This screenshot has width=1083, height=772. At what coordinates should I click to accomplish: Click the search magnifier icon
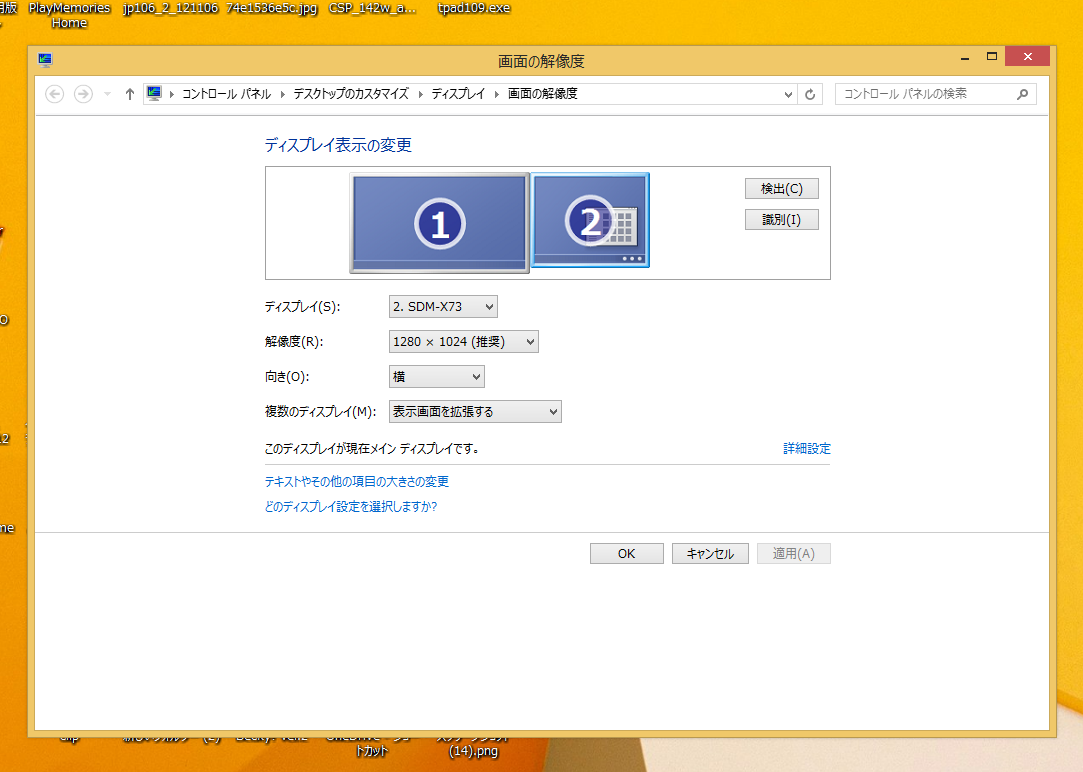[x=1022, y=94]
